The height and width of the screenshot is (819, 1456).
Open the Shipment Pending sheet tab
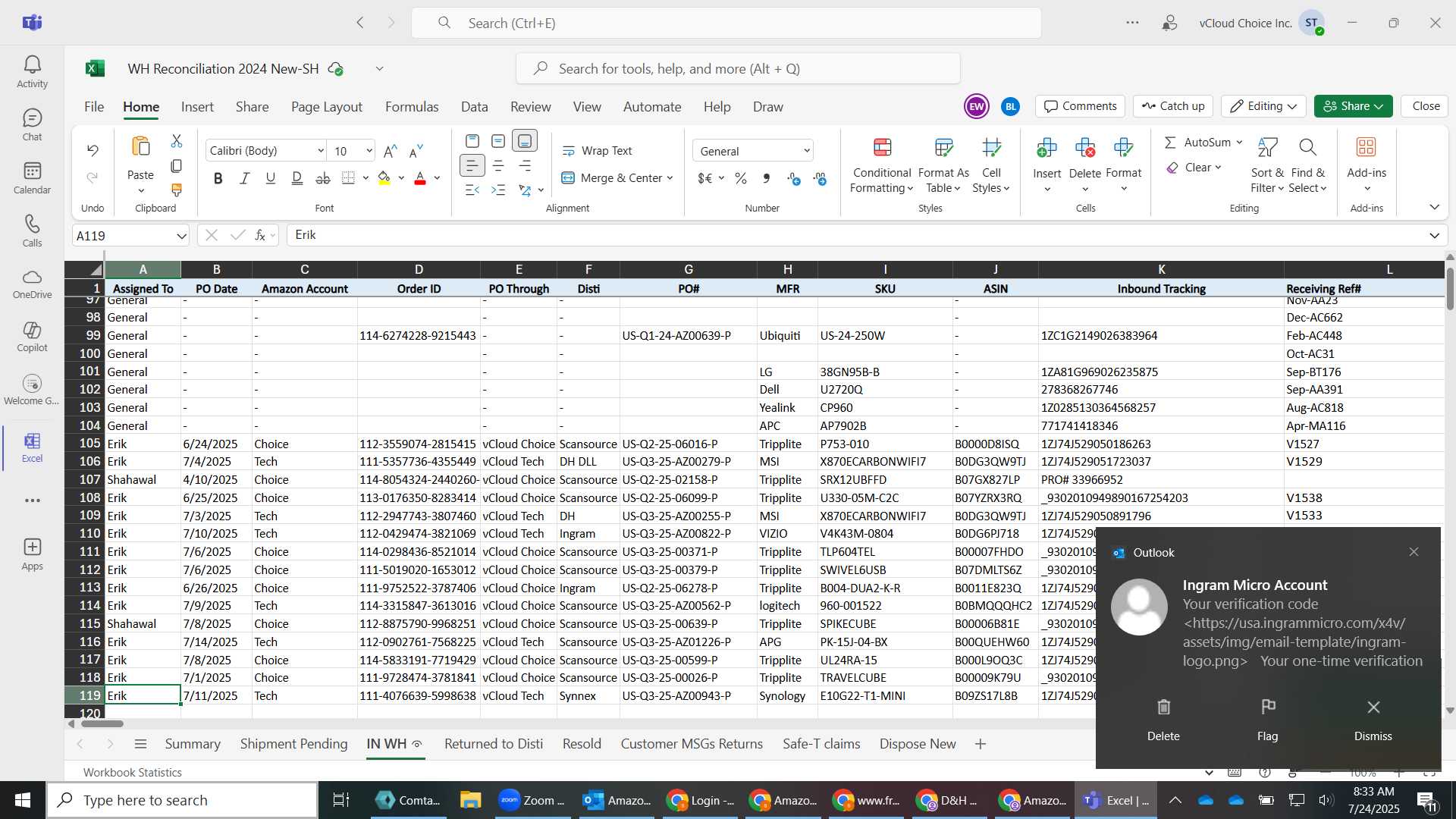[293, 744]
